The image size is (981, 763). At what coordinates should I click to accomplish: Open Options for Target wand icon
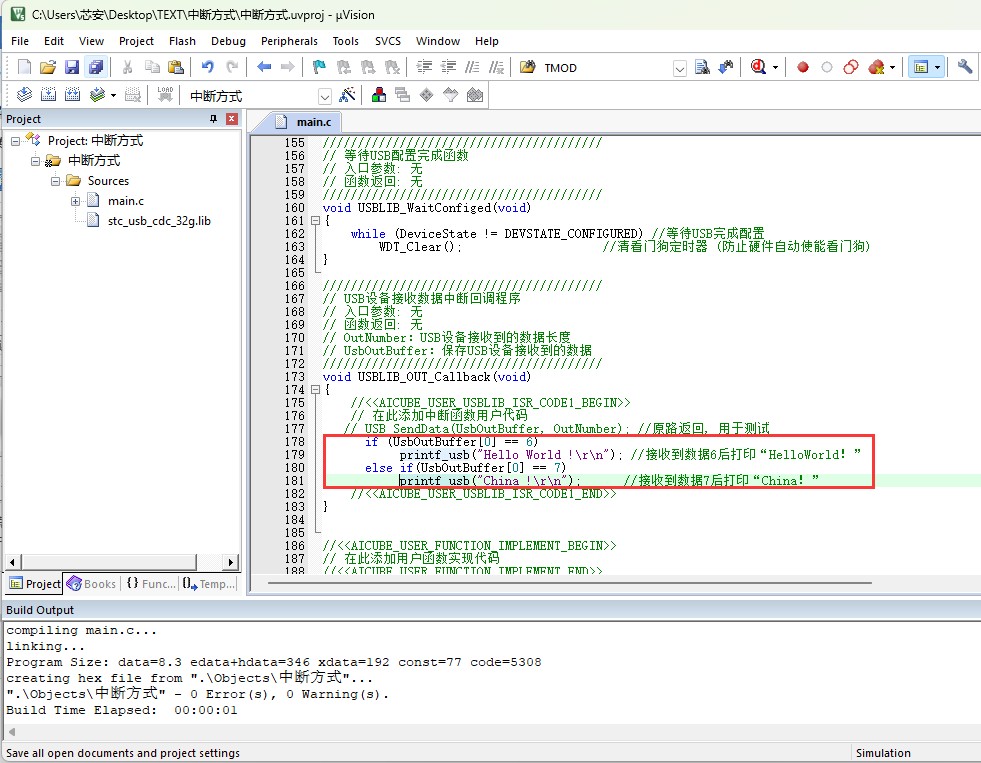tap(347, 95)
